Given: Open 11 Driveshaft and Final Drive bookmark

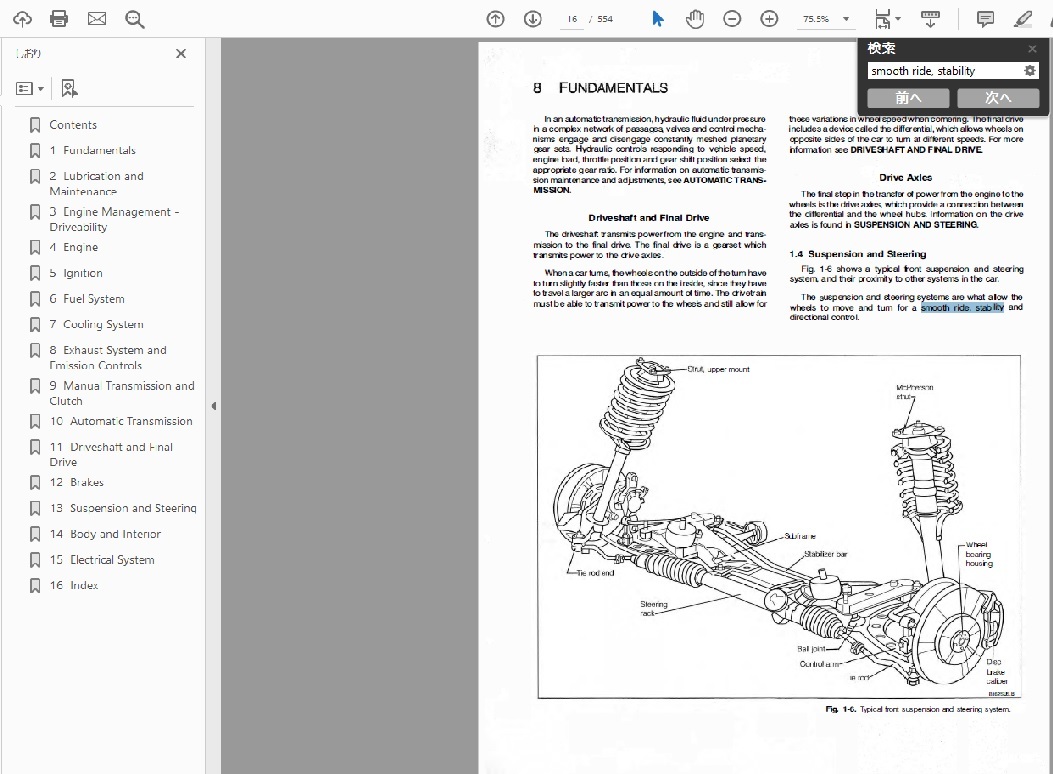Looking at the screenshot, I should 111,454.
